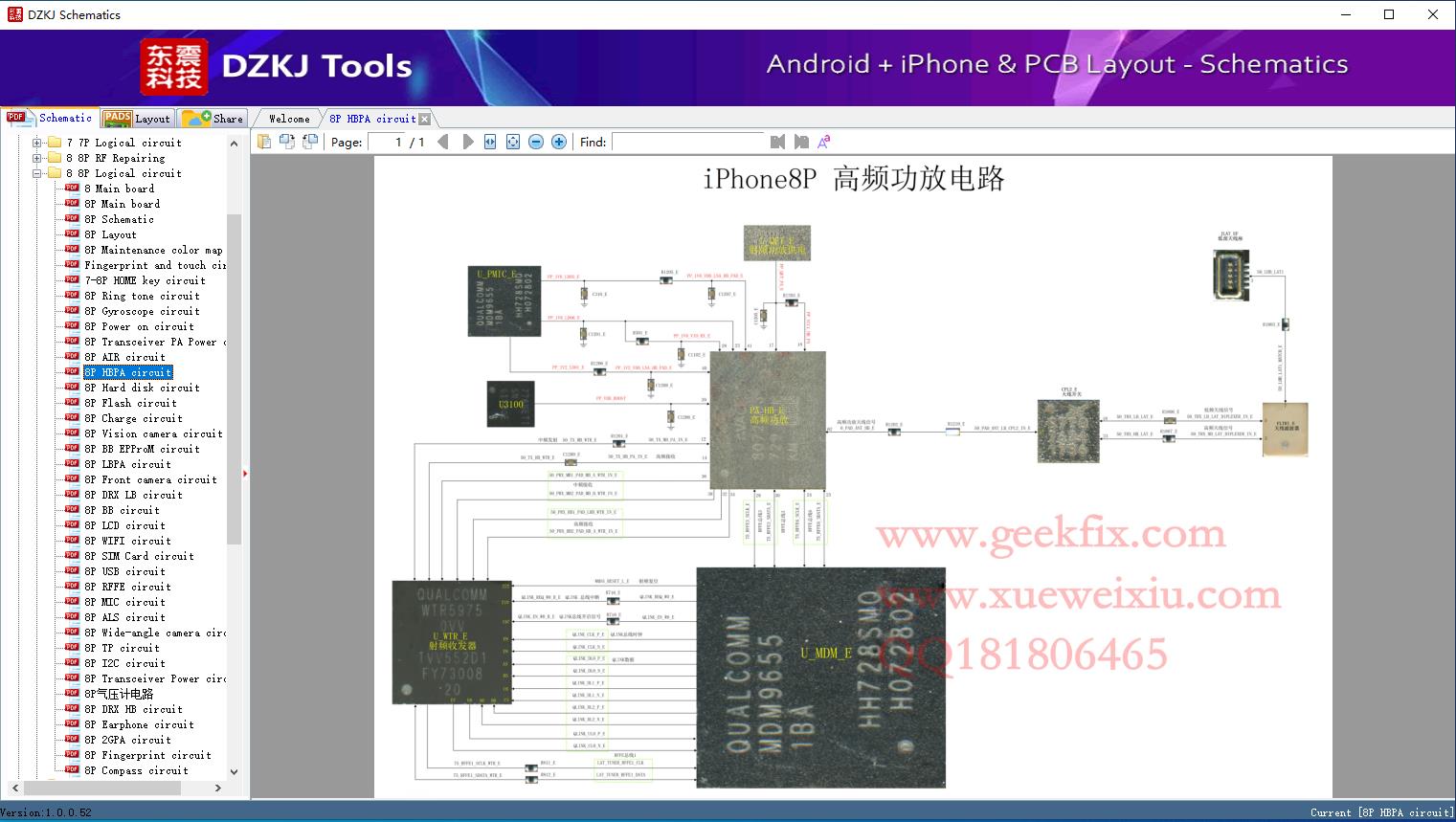The image size is (1456, 822).
Task: Open the 8P Front camera circuit
Action: (x=150, y=479)
